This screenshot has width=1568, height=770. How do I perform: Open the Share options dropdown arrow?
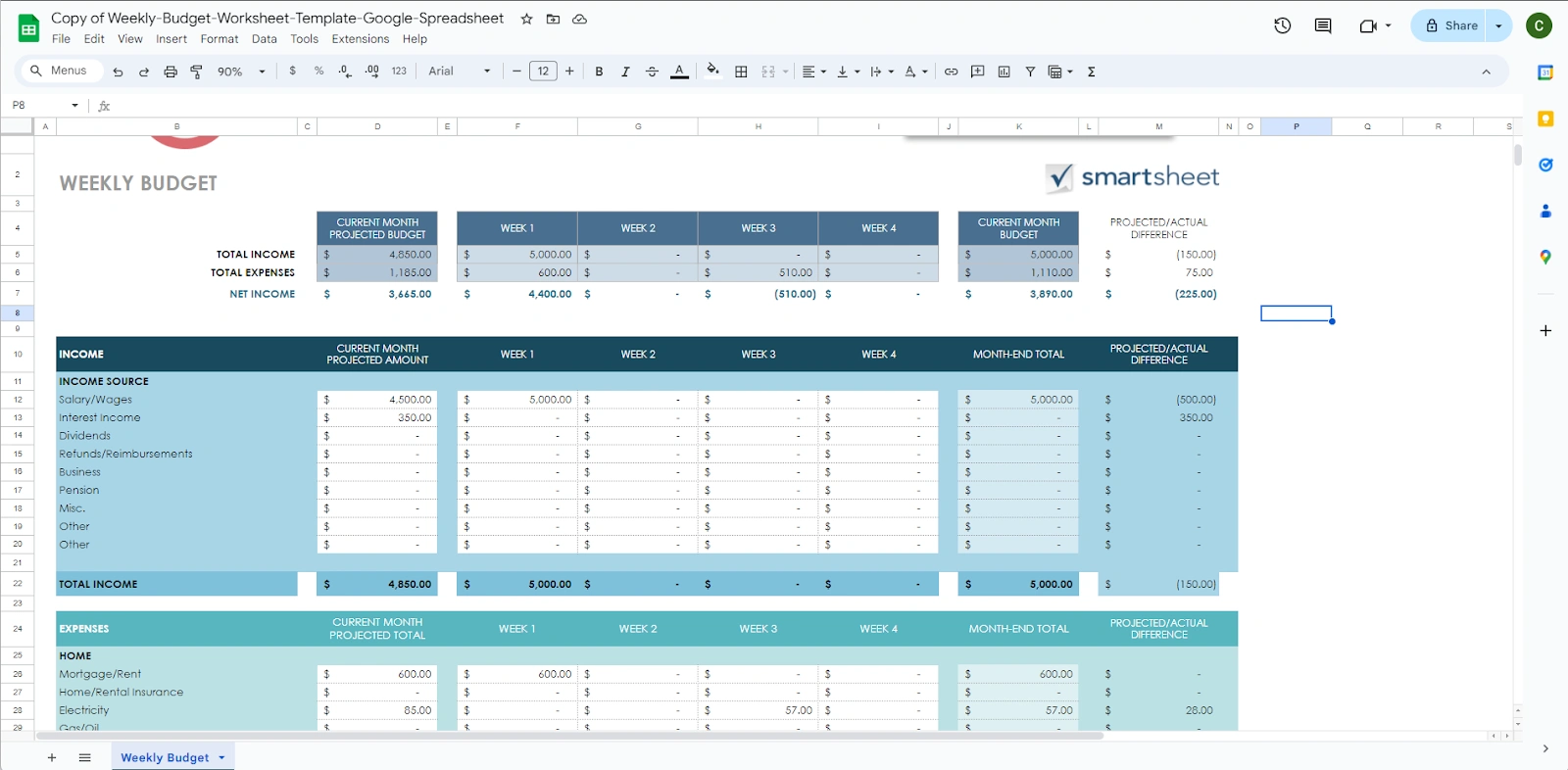pos(1499,25)
